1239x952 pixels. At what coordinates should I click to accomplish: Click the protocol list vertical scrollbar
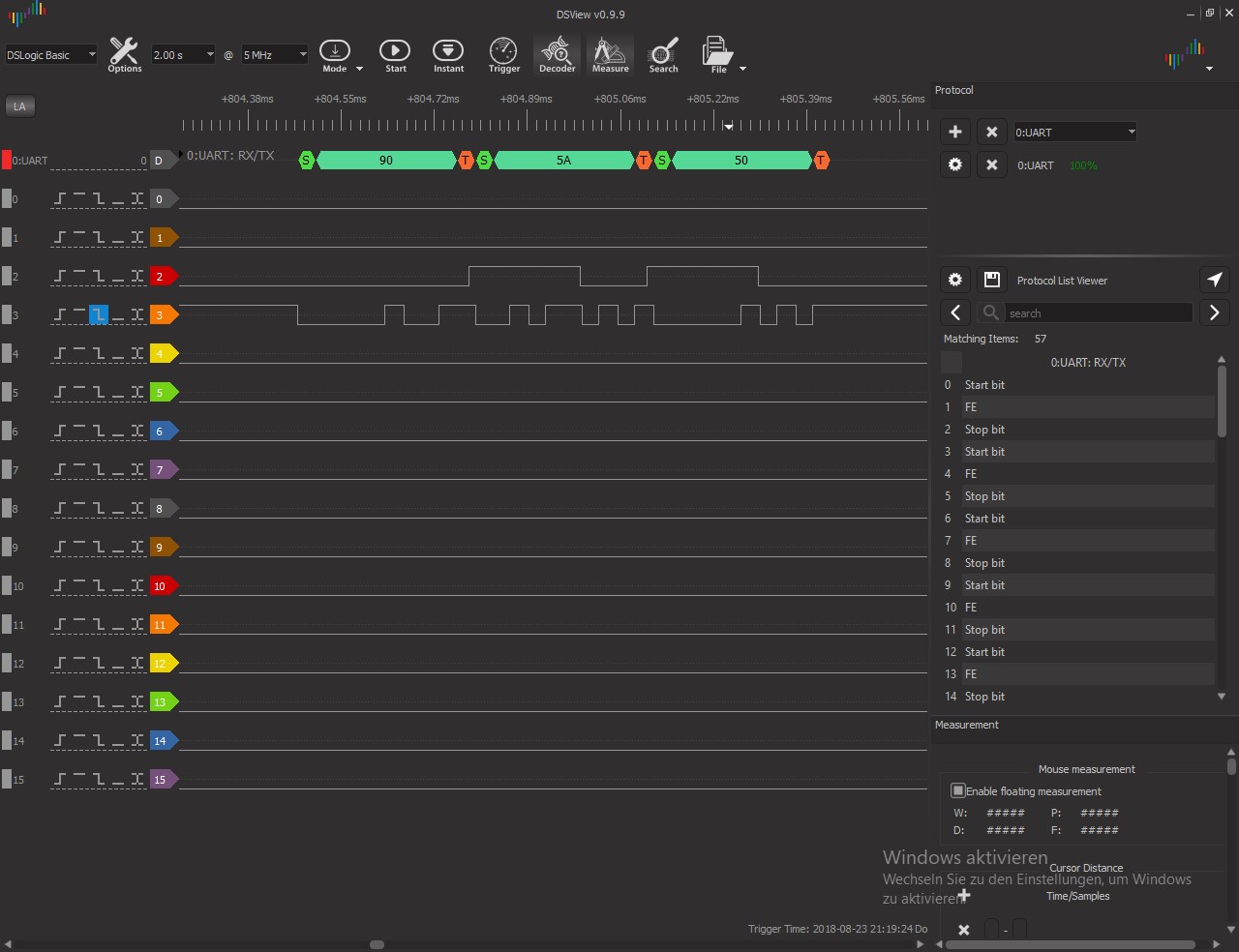click(1222, 401)
